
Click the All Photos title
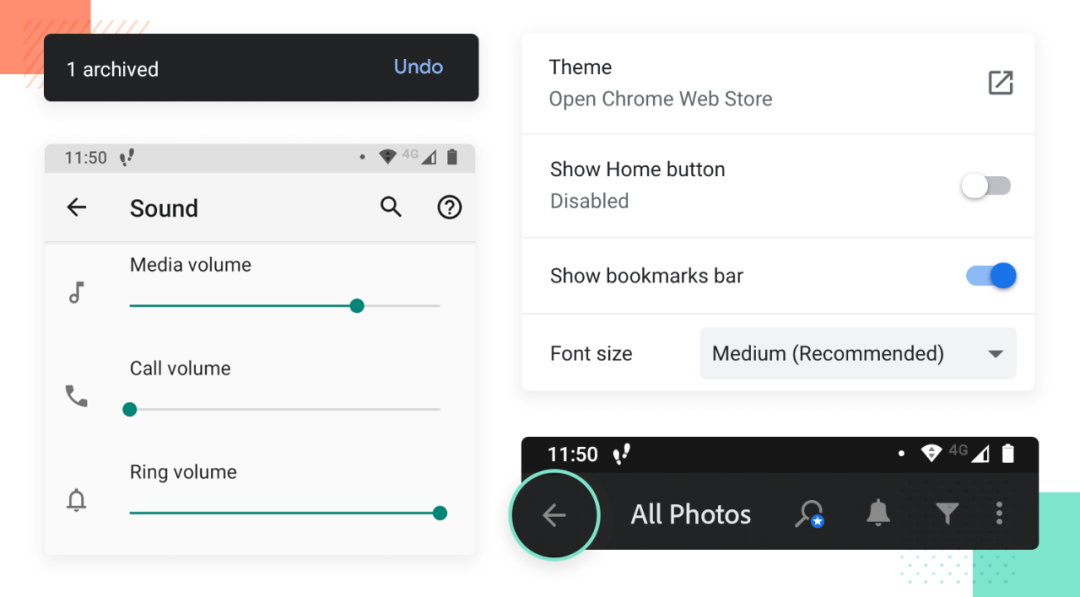(x=690, y=515)
